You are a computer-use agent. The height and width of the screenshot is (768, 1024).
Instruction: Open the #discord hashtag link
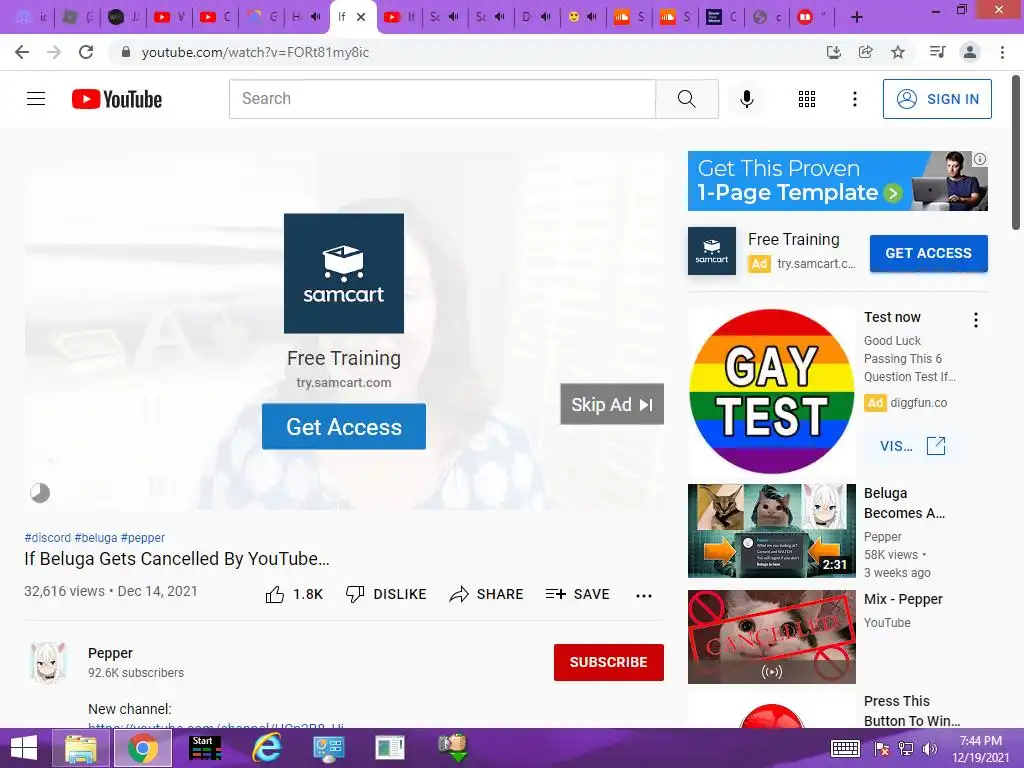48,537
